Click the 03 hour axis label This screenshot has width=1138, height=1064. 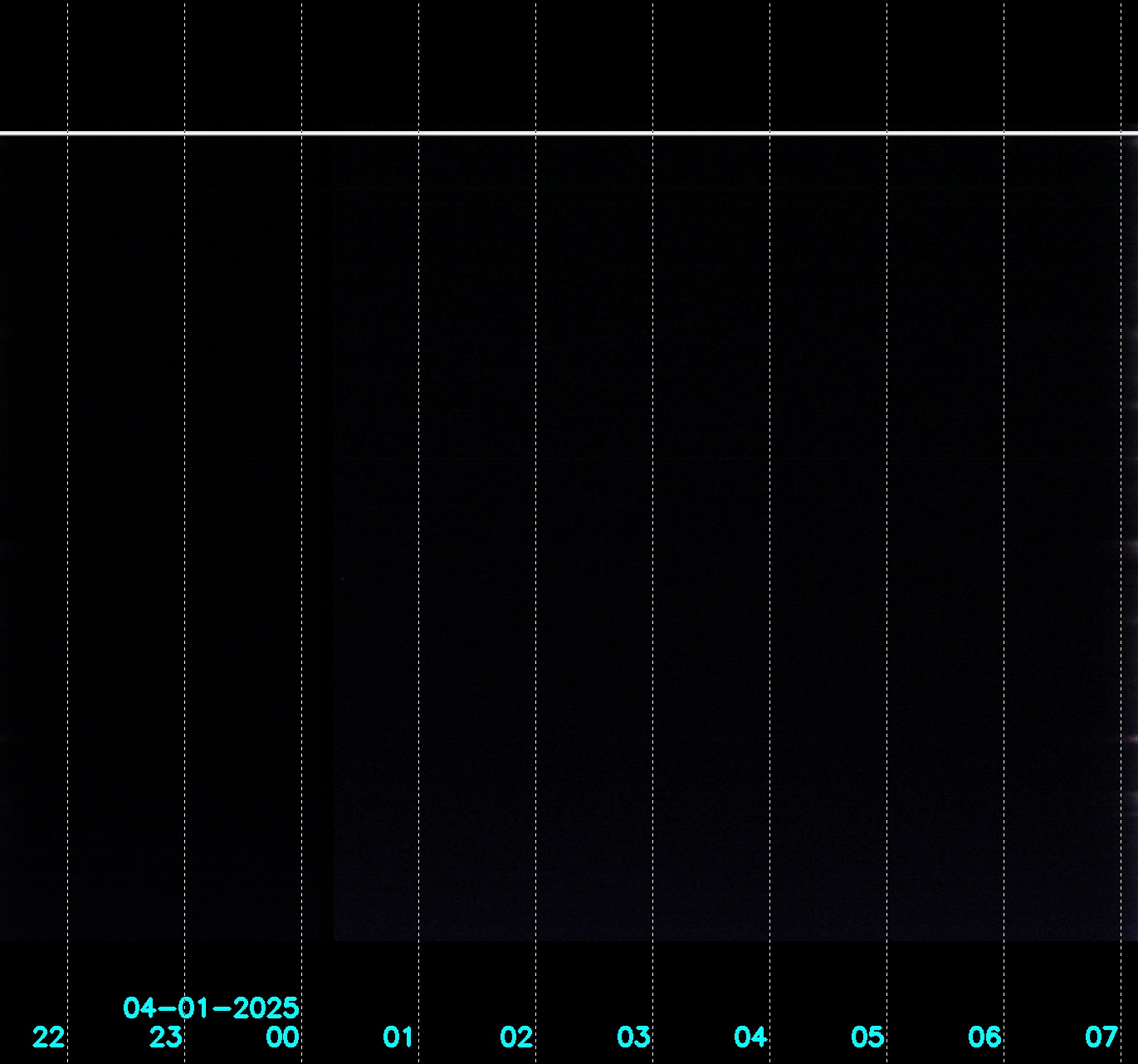[x=633, y=1037]
